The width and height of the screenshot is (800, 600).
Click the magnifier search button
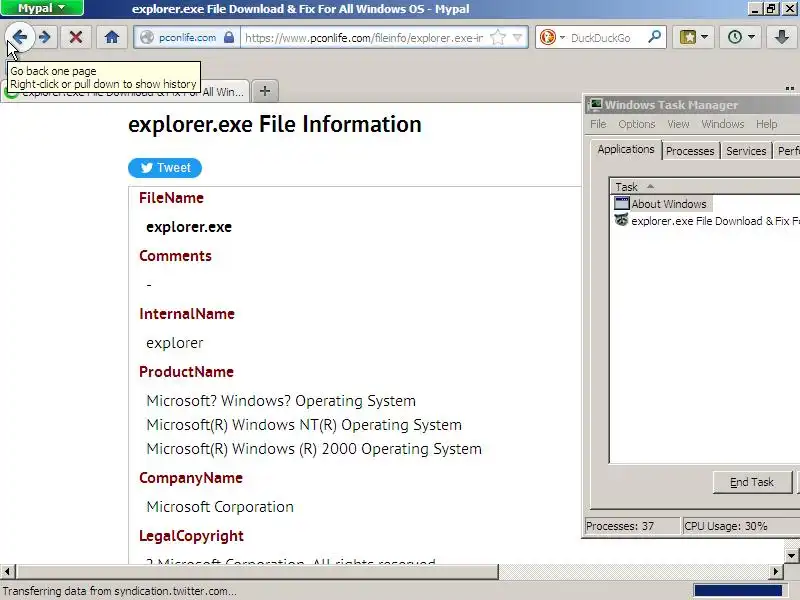(654, 37)
